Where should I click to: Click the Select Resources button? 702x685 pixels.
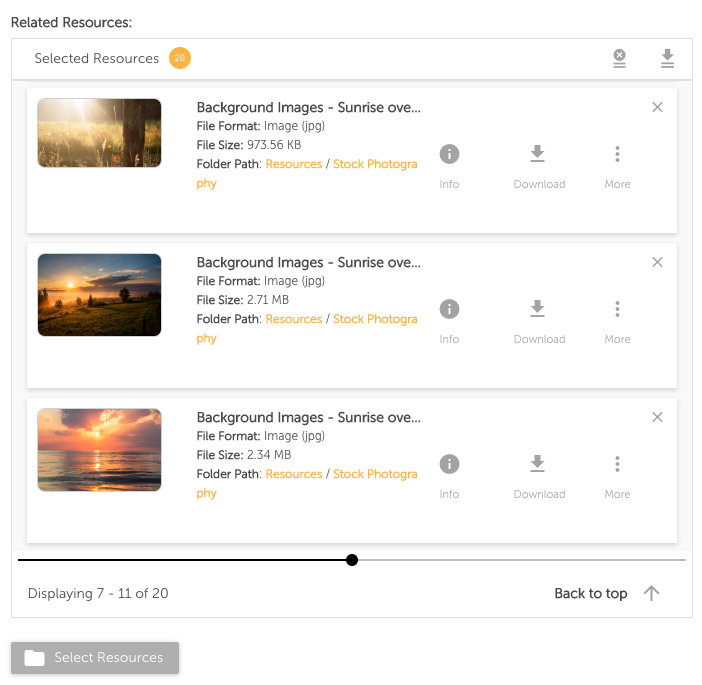pos(95,658)
